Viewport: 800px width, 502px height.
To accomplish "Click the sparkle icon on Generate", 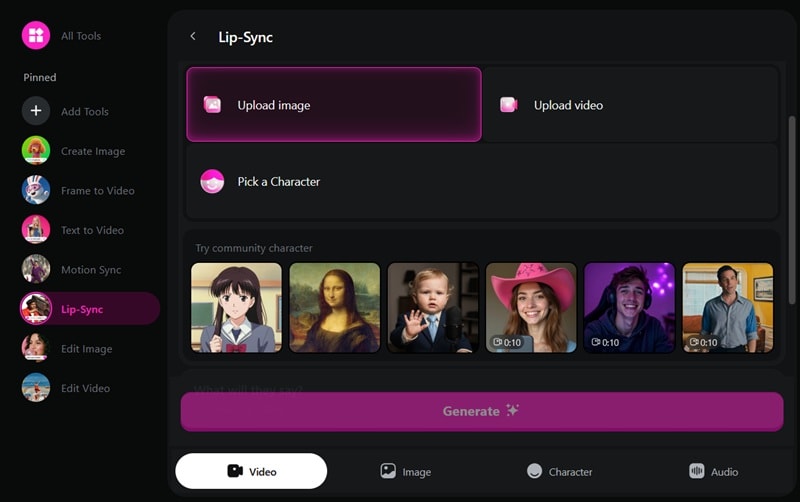I will click(x=512, y=410).
